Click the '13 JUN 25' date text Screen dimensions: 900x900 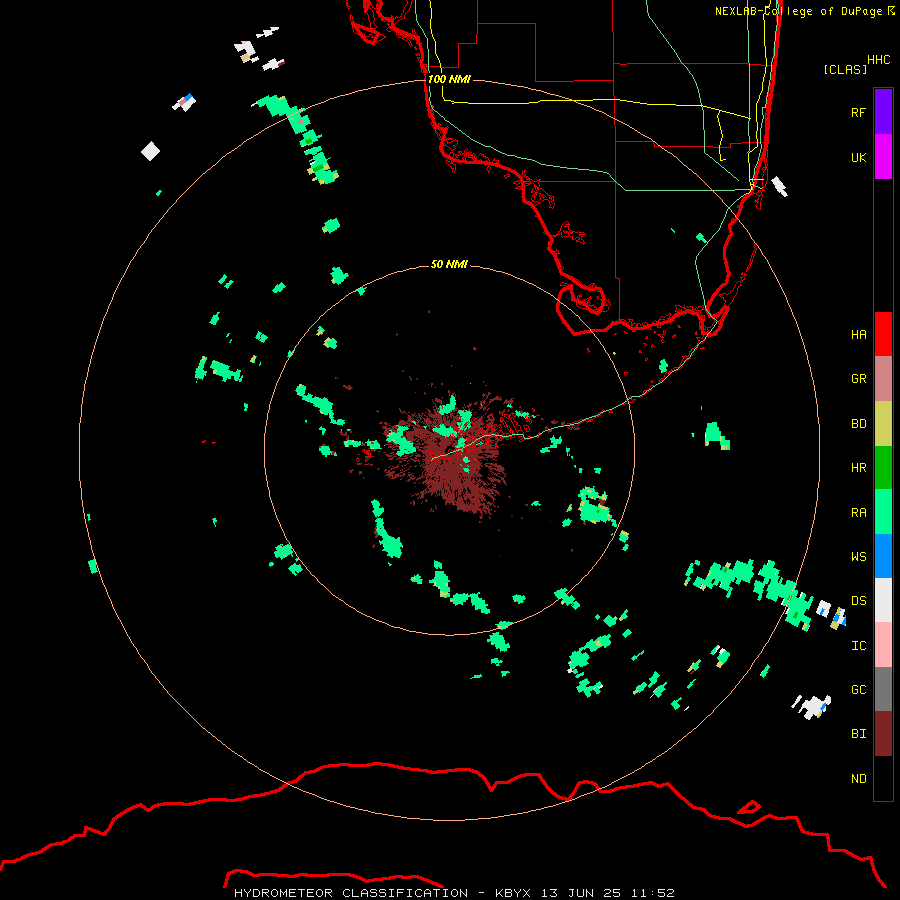[x=582, y=893]
